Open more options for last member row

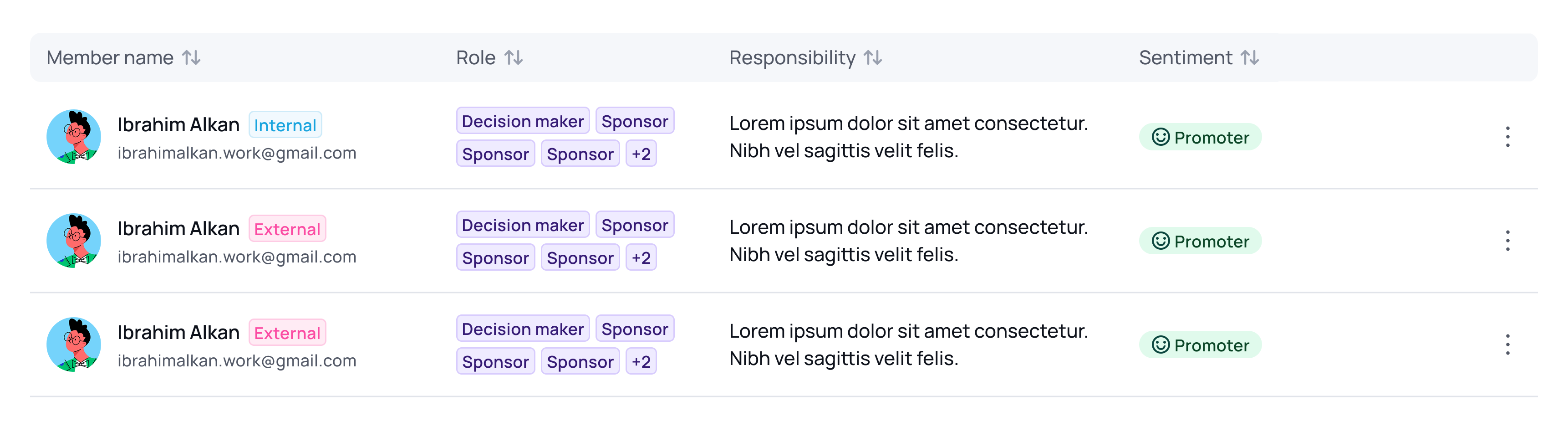tap(1507, 345)
